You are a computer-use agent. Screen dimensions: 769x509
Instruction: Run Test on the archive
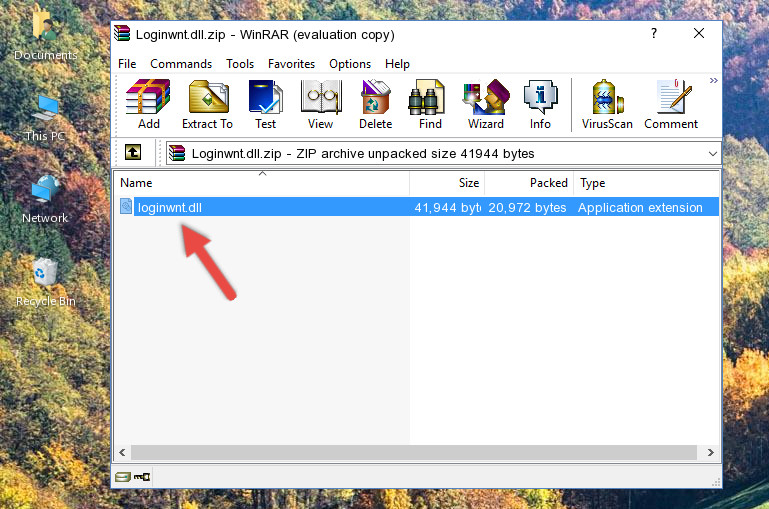(265, 105)
